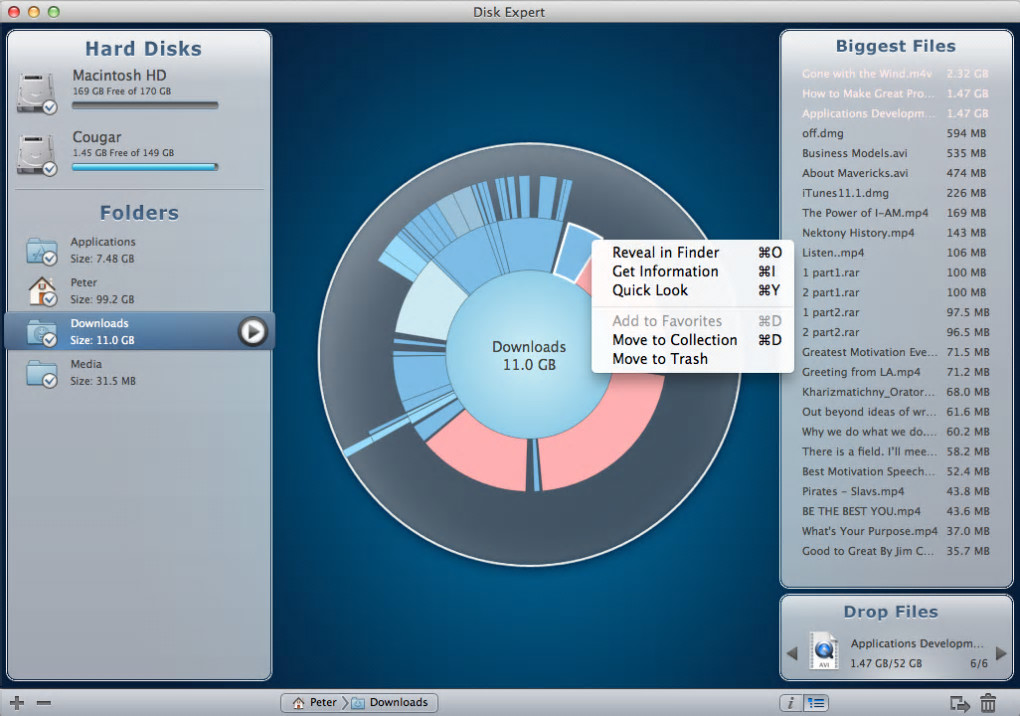Select 1 part2.rar file

click(x=895, y=312)
